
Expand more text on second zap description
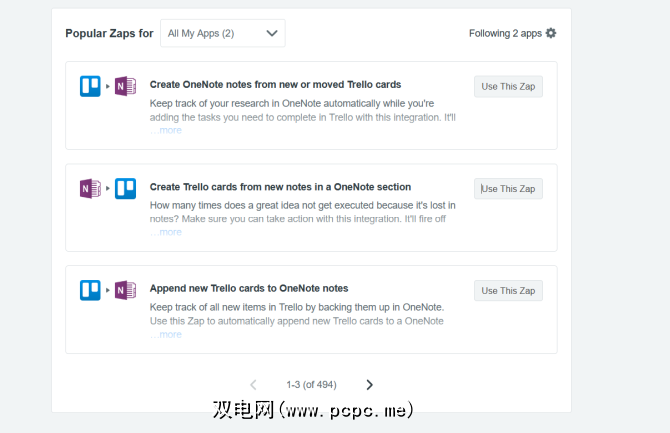pyautogui.click(x=169, y=232)
